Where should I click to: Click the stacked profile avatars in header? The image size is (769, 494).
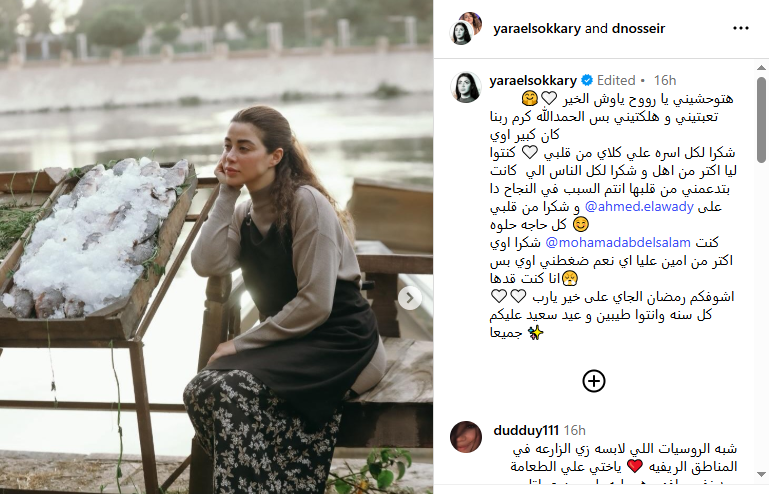pos(465,28)
